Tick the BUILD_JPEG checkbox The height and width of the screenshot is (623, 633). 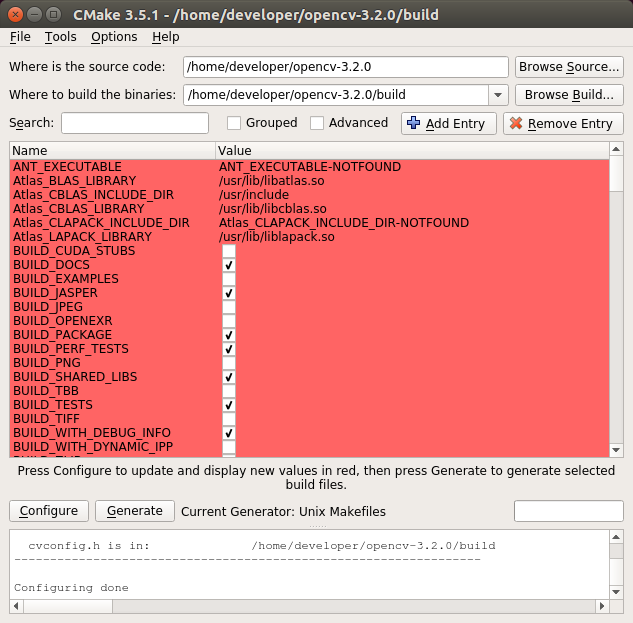[229, 307]
